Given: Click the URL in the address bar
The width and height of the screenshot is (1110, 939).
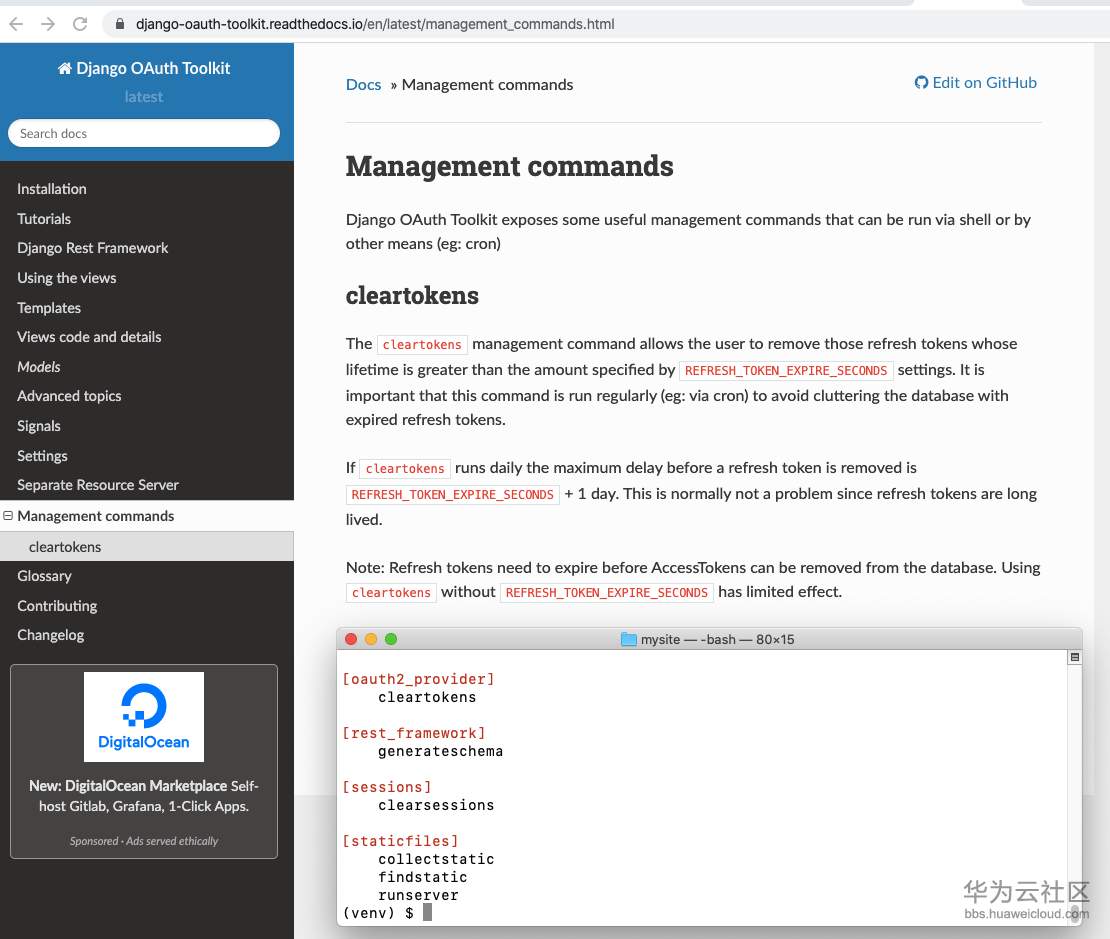Looking at the screenshot, I should pyautogui.click(x=375, y=24).
